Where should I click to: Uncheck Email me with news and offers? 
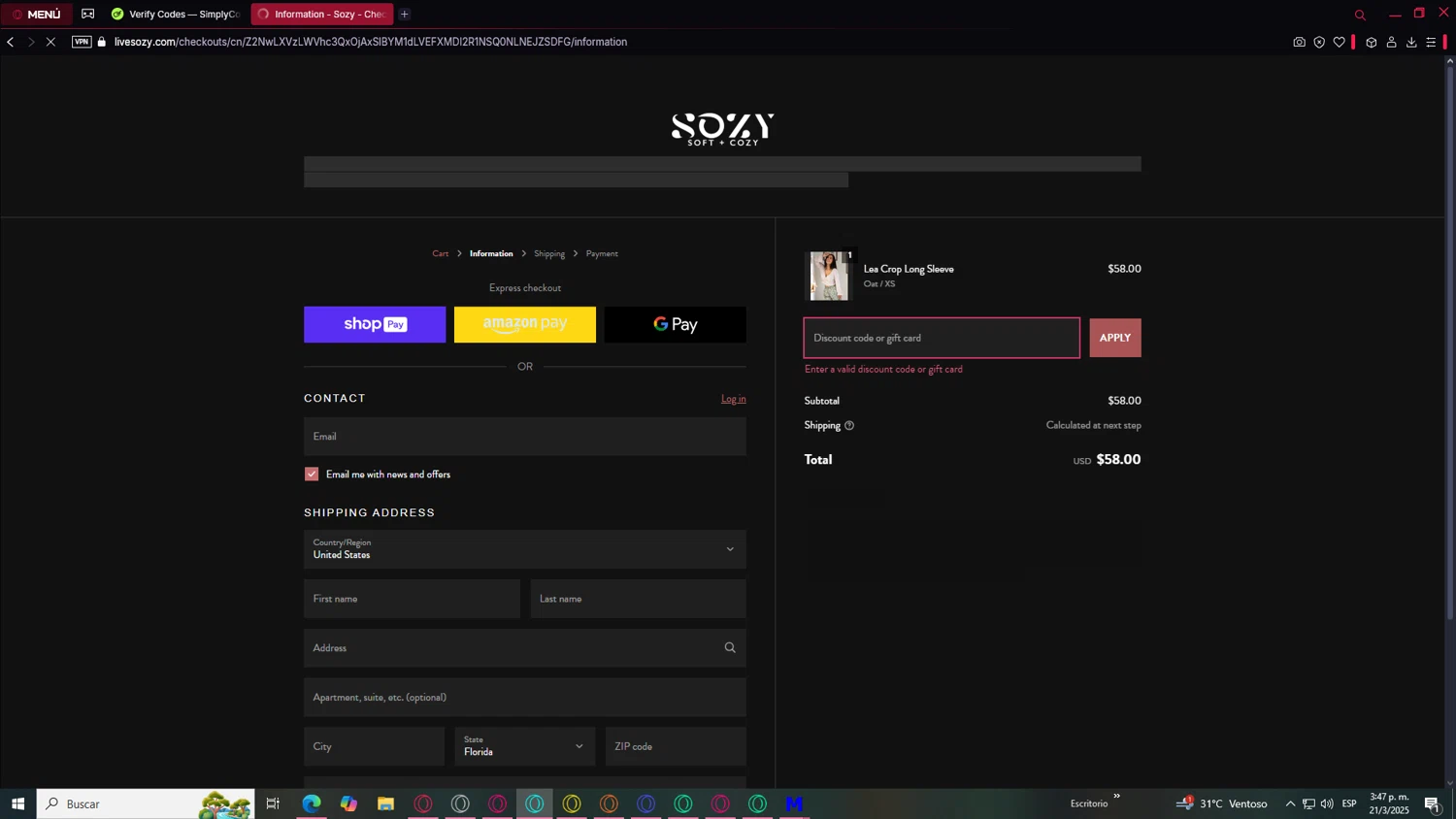312,474
